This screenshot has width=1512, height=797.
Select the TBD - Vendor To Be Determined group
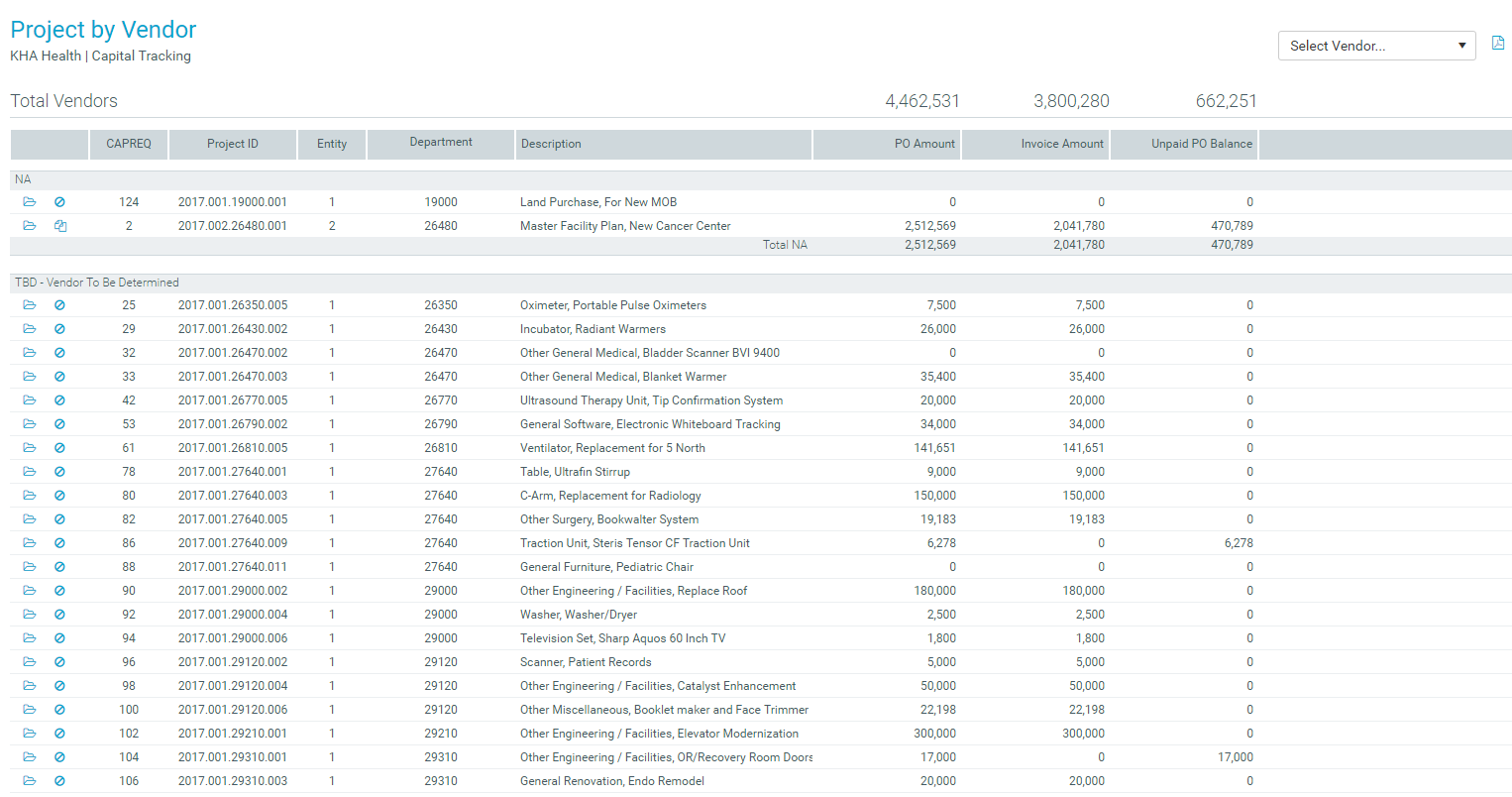[761, 283]
